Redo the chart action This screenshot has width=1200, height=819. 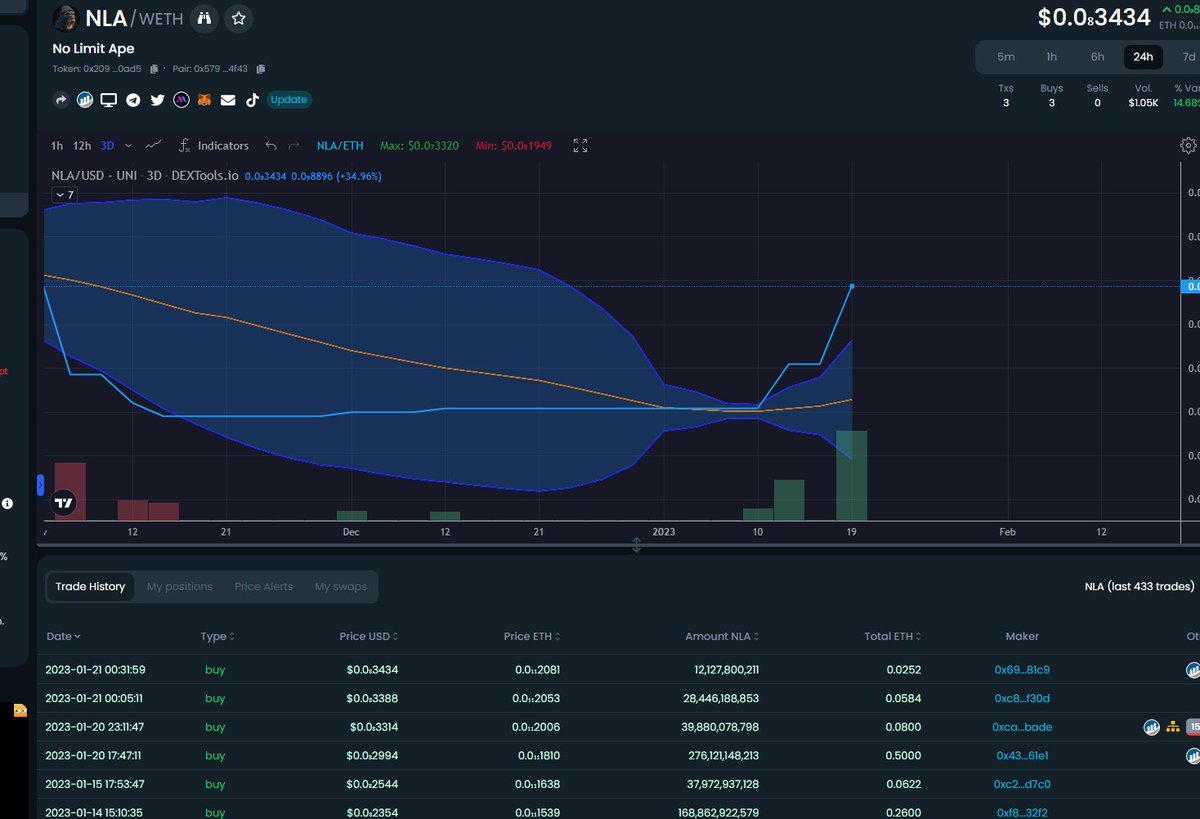pyautogui.click(x=294, y=146)
